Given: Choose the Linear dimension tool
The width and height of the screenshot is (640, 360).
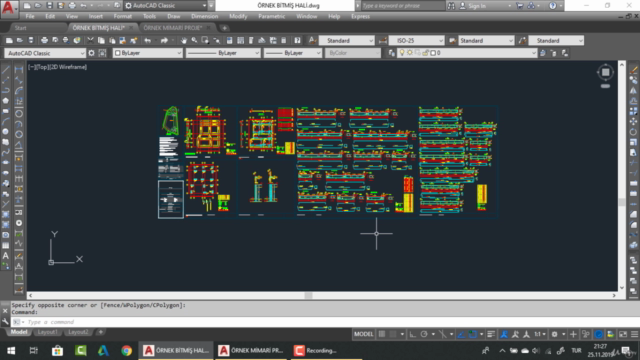Looking at the screenshot, I should (x=19, y=70).
